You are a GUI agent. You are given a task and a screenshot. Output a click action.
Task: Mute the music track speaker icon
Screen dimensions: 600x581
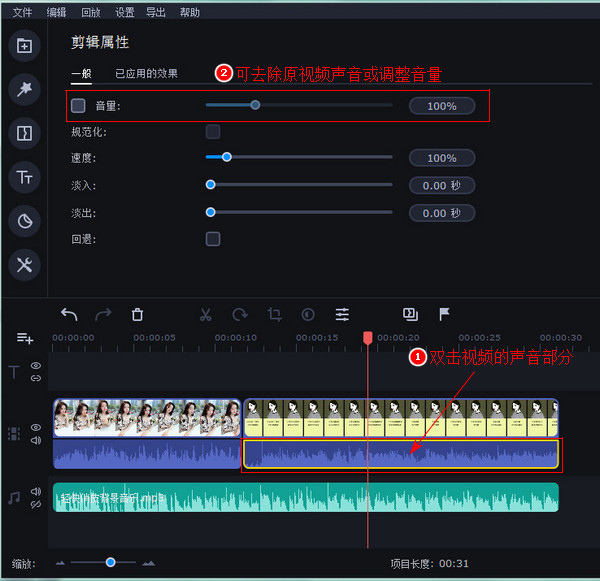(36, 491)
